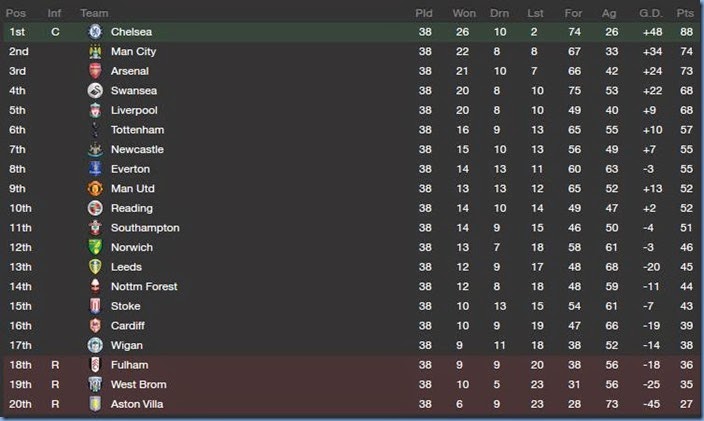Screen dimensions: 704x421
Task: Click the Man City club badge
Action: (95, 52)
